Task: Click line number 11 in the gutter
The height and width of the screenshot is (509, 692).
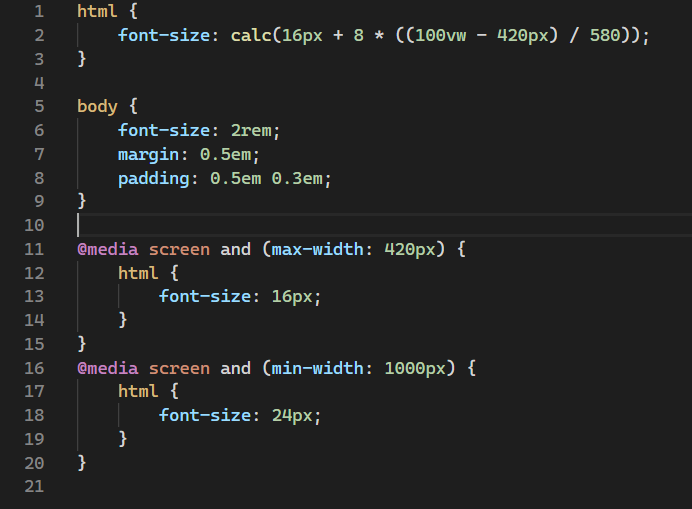Action: pos(34,249)
